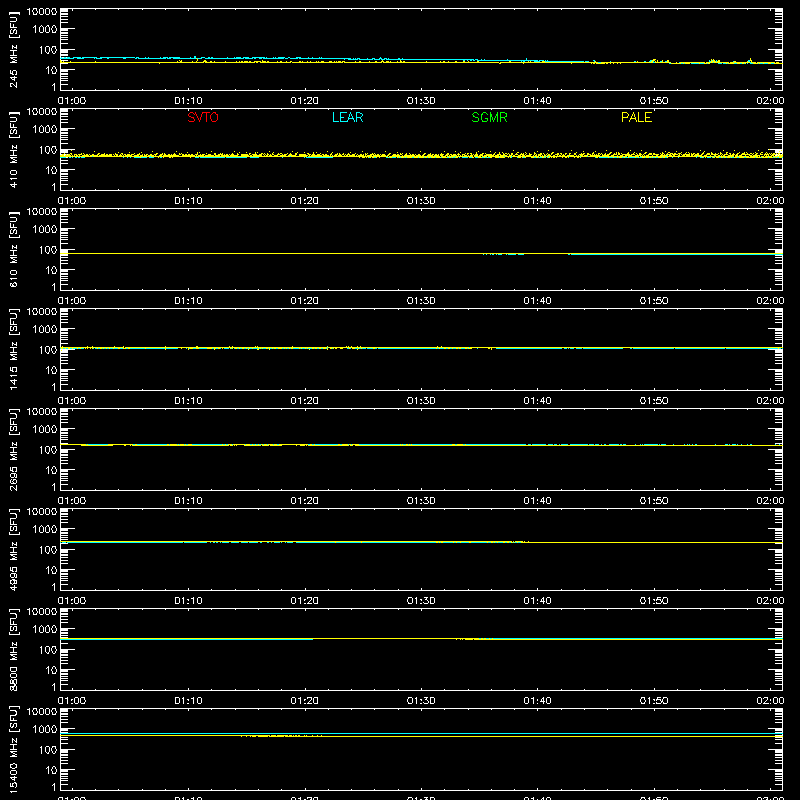The image size is (800, 800).
Task: Click 01:50 time label under 410 MHz panel
Action: pos(654,201)
